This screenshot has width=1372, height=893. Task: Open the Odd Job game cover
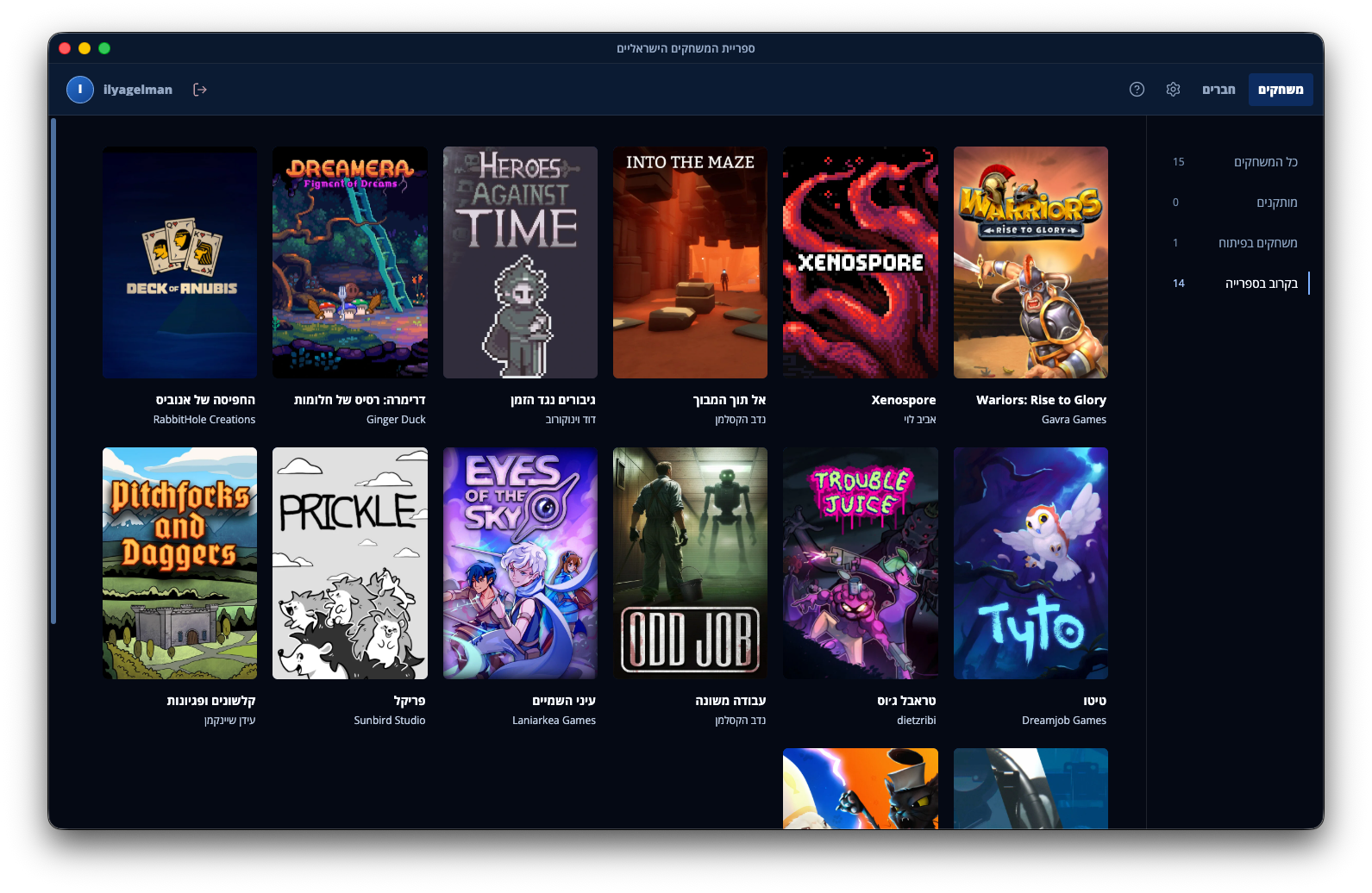[690, 563]
